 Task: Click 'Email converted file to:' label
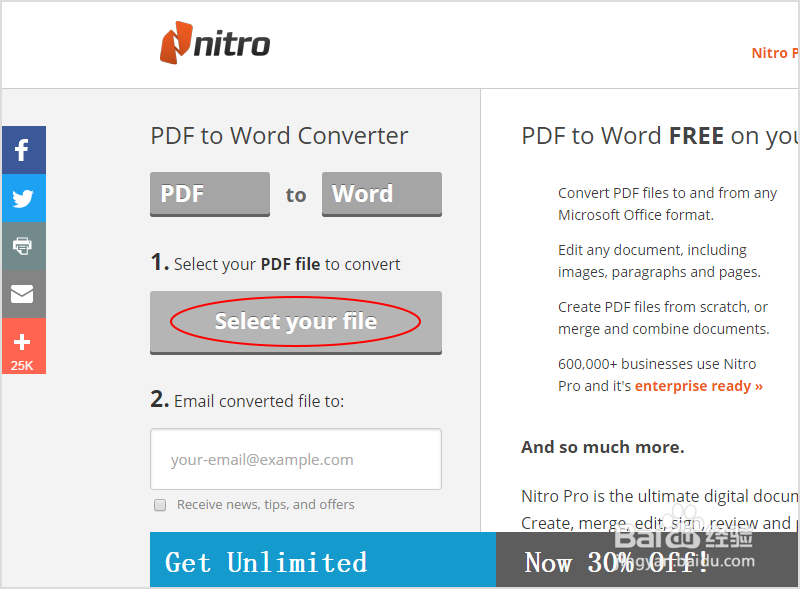[x=259, y=401]
